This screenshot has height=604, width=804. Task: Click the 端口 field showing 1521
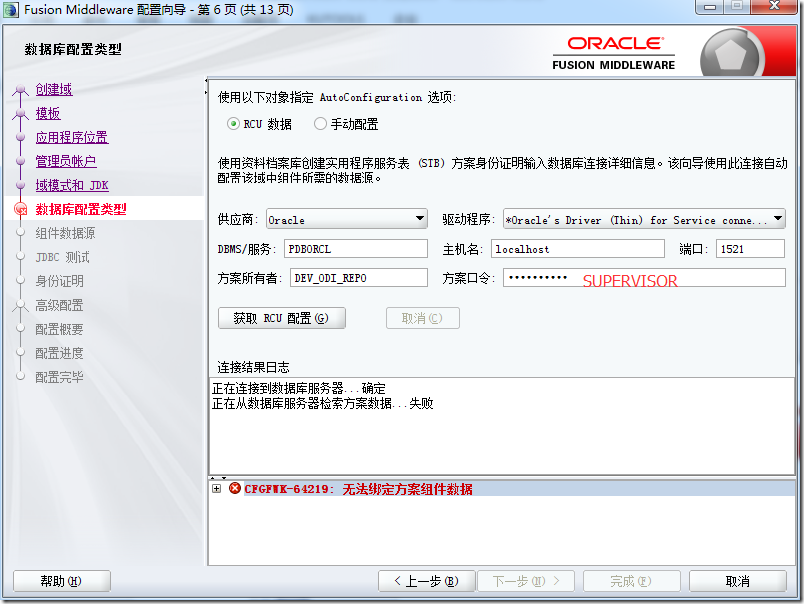coord(750,249)
